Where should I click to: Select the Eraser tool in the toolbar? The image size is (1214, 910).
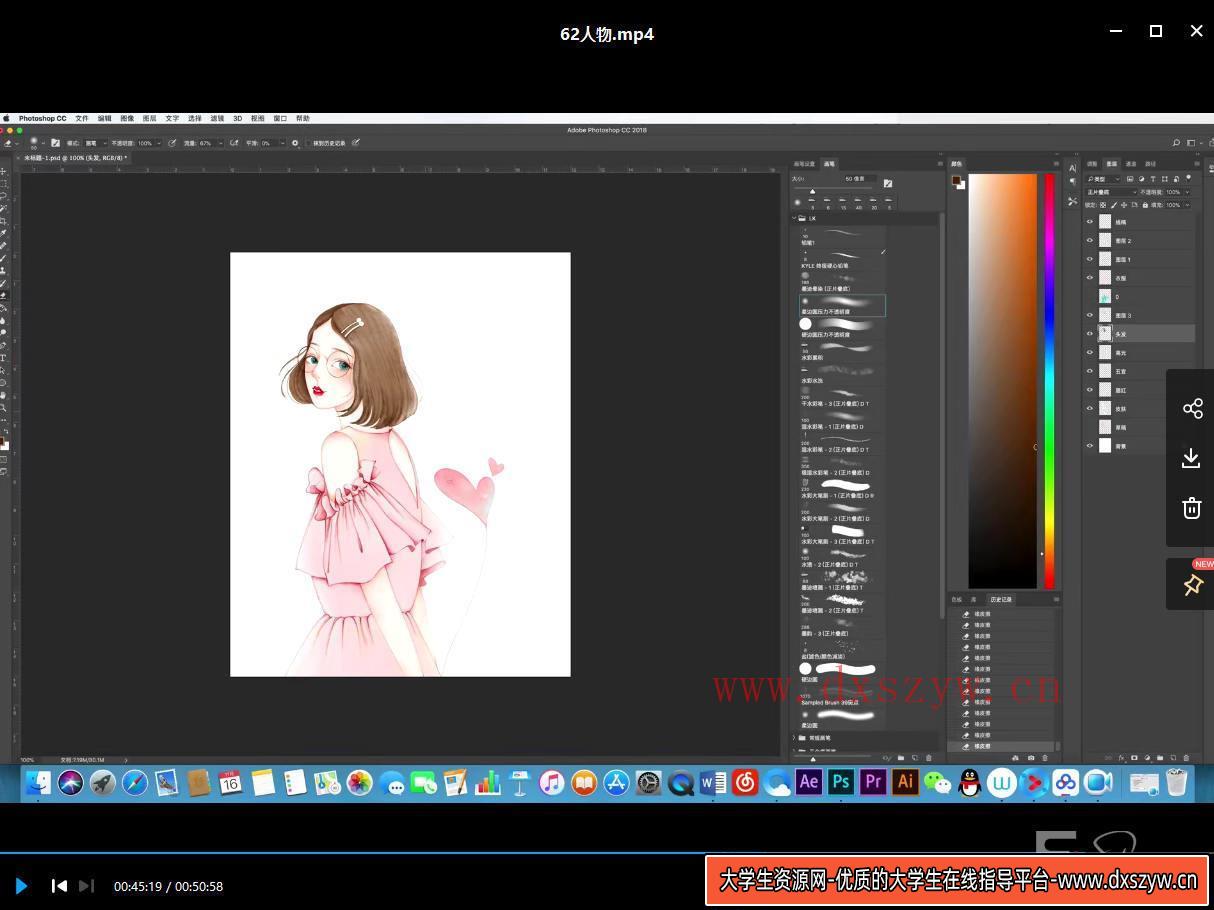click(x=4, y=295)
